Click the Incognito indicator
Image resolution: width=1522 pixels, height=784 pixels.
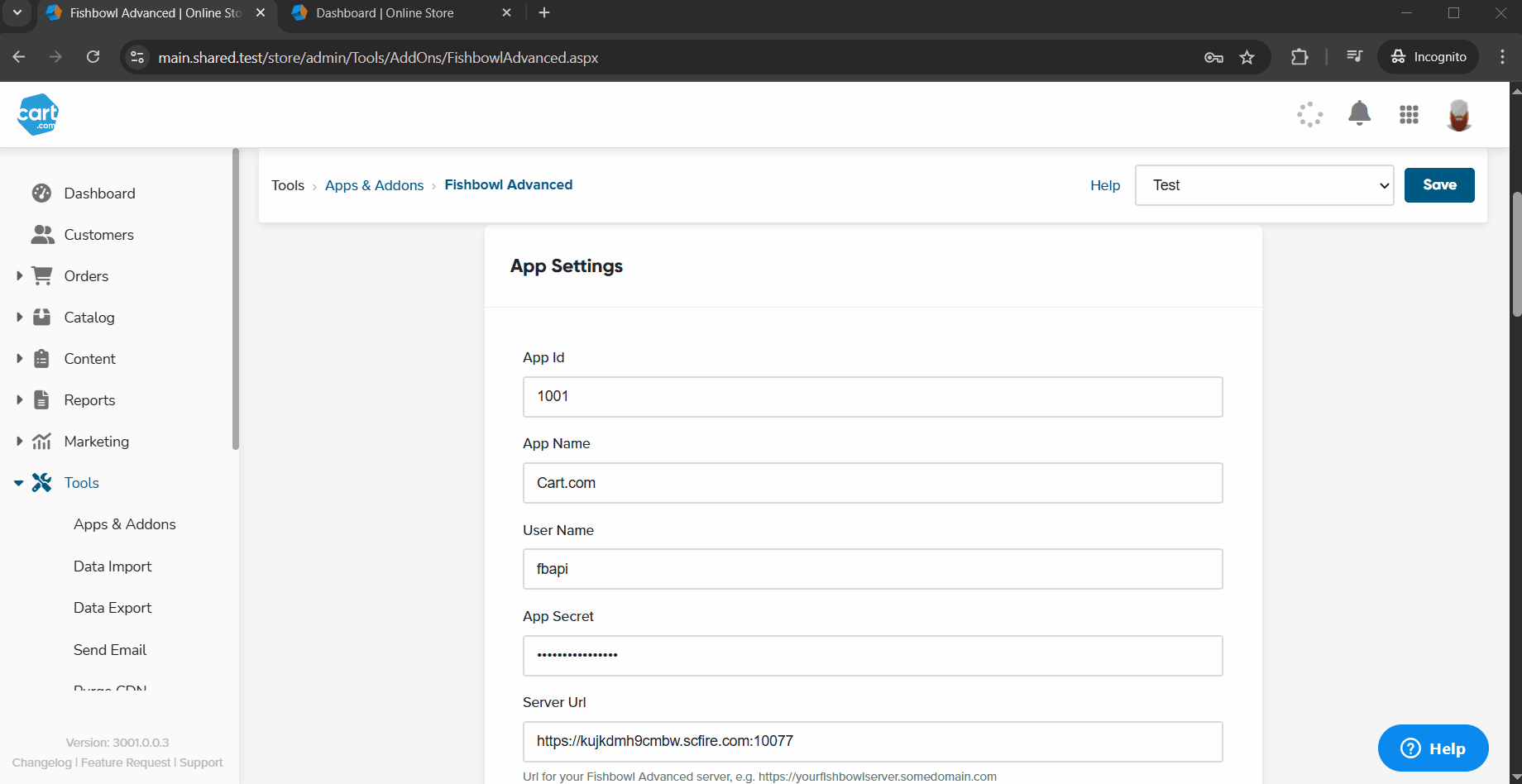pos(1429,57)
